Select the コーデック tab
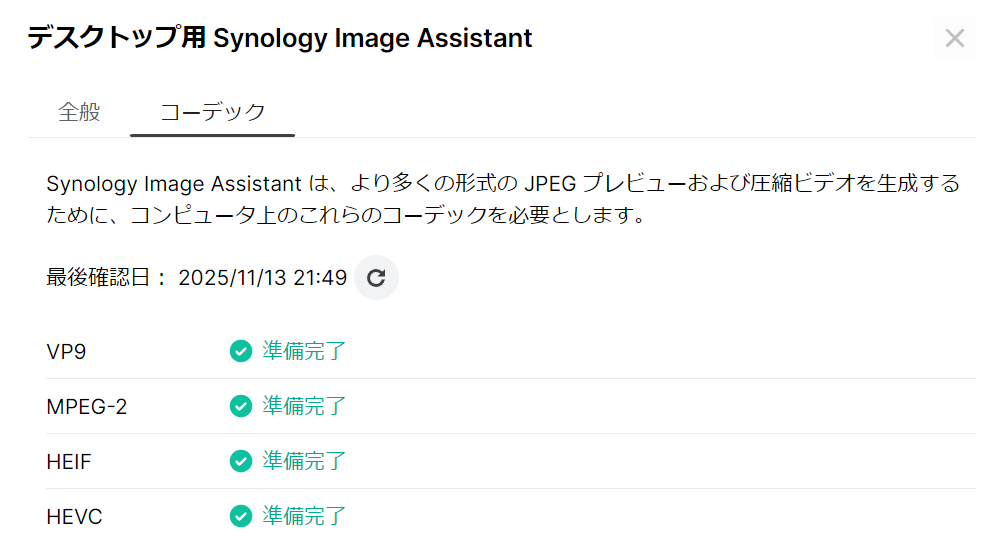The width and height of the screenshot is (1005, 559). point(212,112)
